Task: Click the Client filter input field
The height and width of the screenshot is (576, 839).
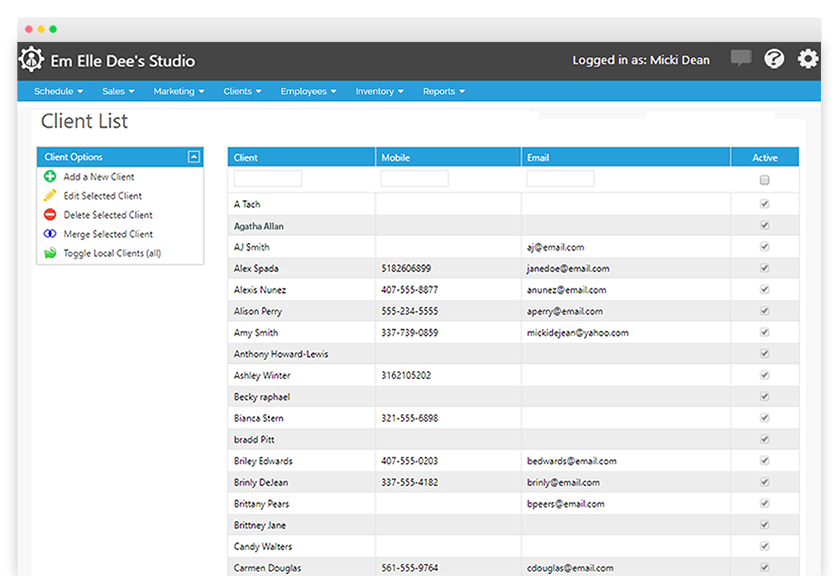Action: point(268,178)
